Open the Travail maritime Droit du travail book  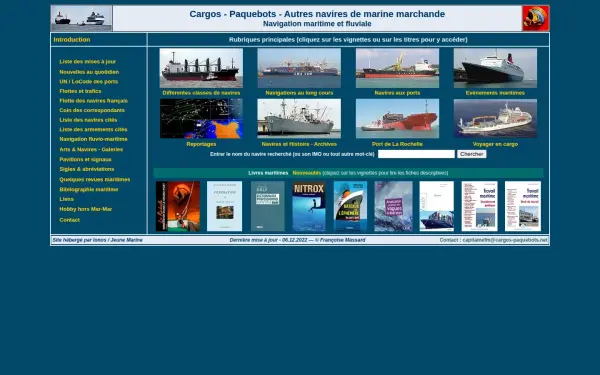[523, 206]
